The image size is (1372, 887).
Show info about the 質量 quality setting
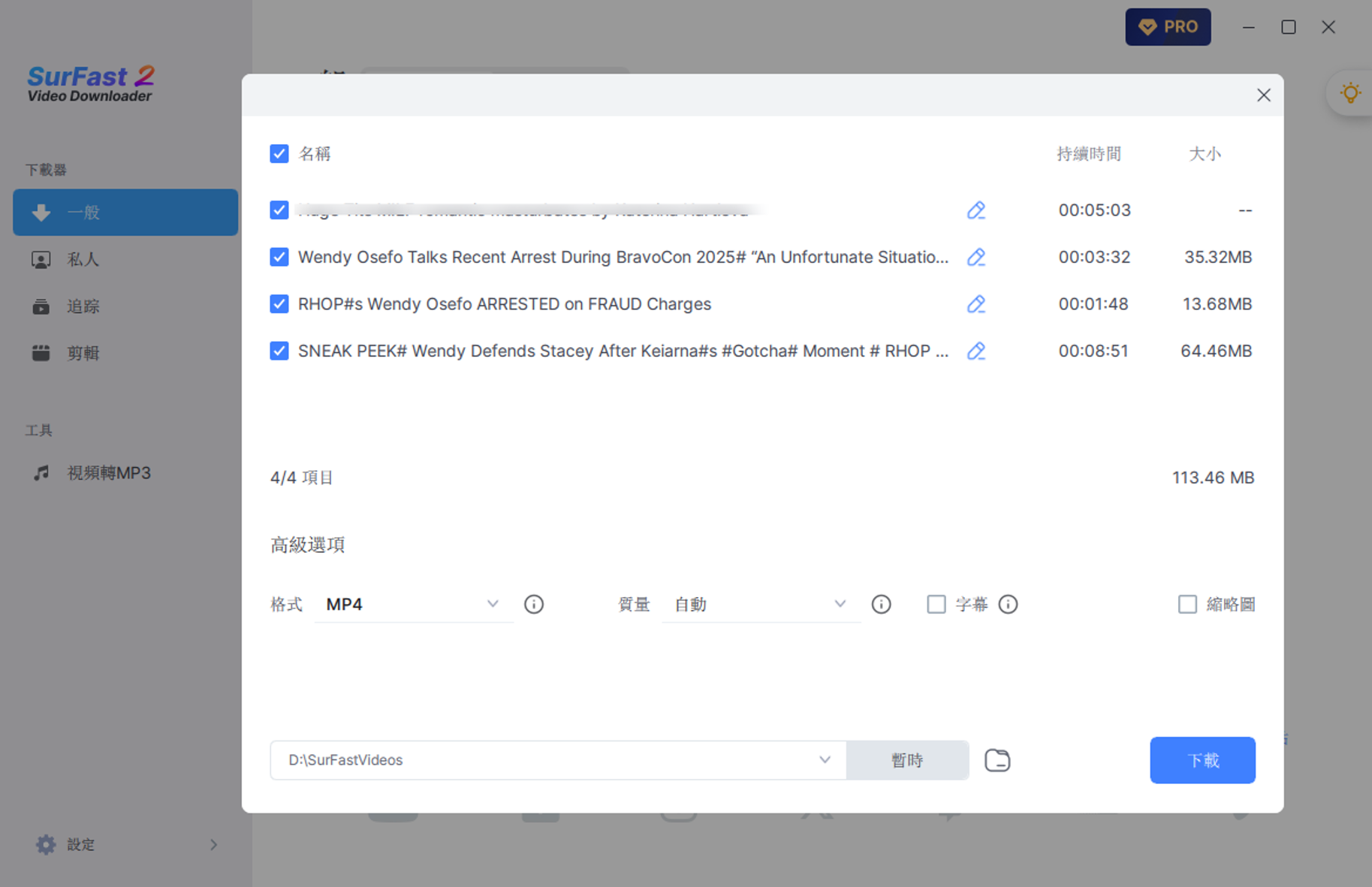(881, 605)
